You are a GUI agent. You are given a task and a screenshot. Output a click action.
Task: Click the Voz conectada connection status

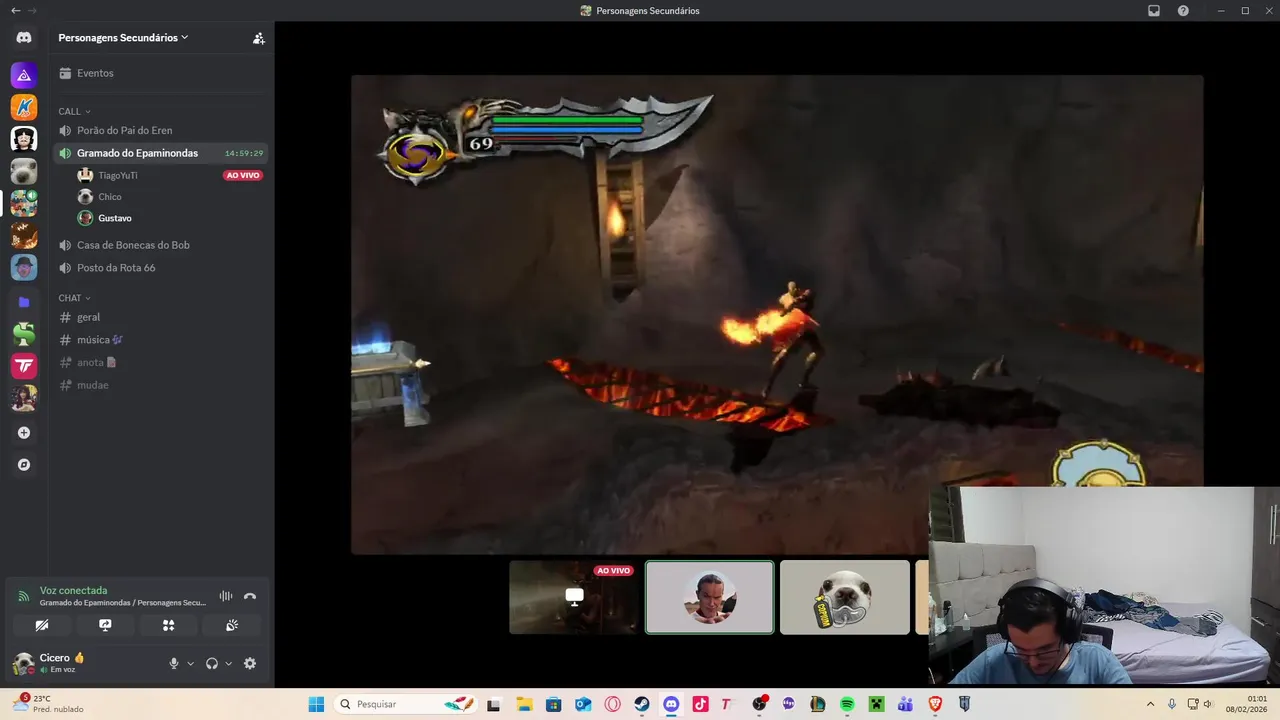pyautogui.click(x=73, y=590)
